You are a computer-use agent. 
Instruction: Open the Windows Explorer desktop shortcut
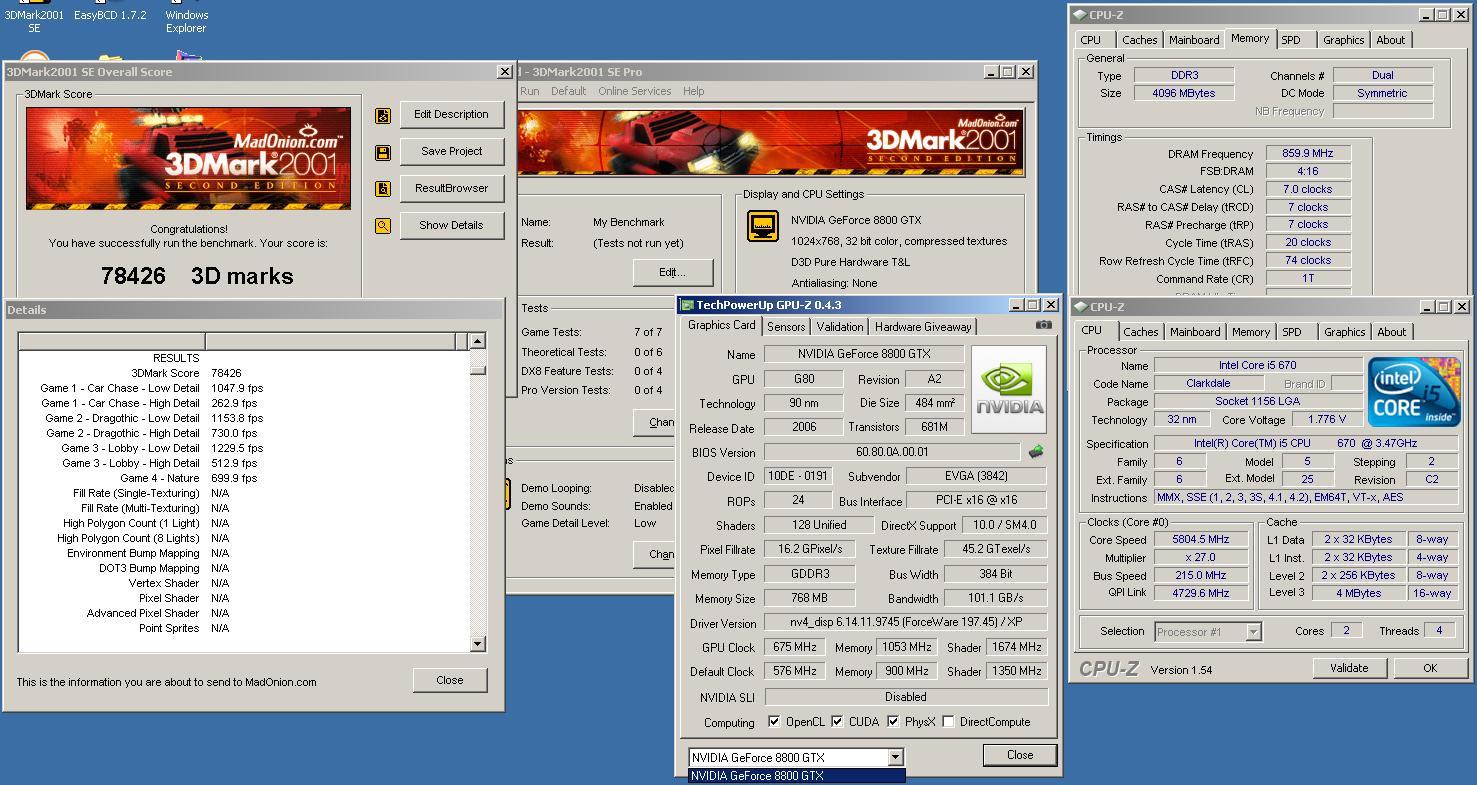click(187, 18)
